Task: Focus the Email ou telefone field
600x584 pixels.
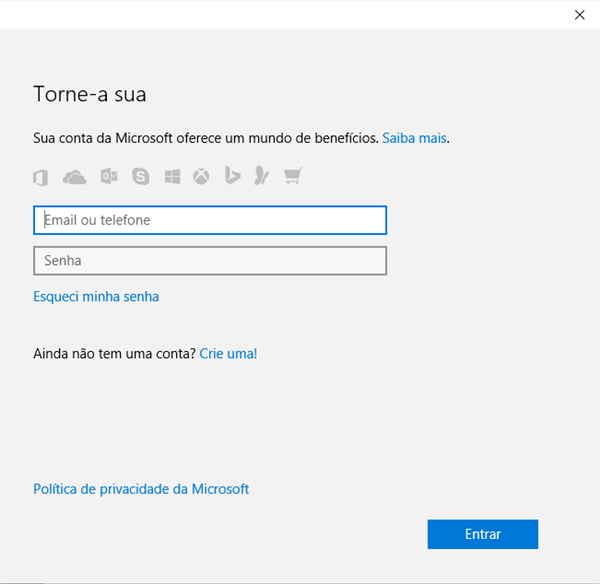Action: (210, 220)
